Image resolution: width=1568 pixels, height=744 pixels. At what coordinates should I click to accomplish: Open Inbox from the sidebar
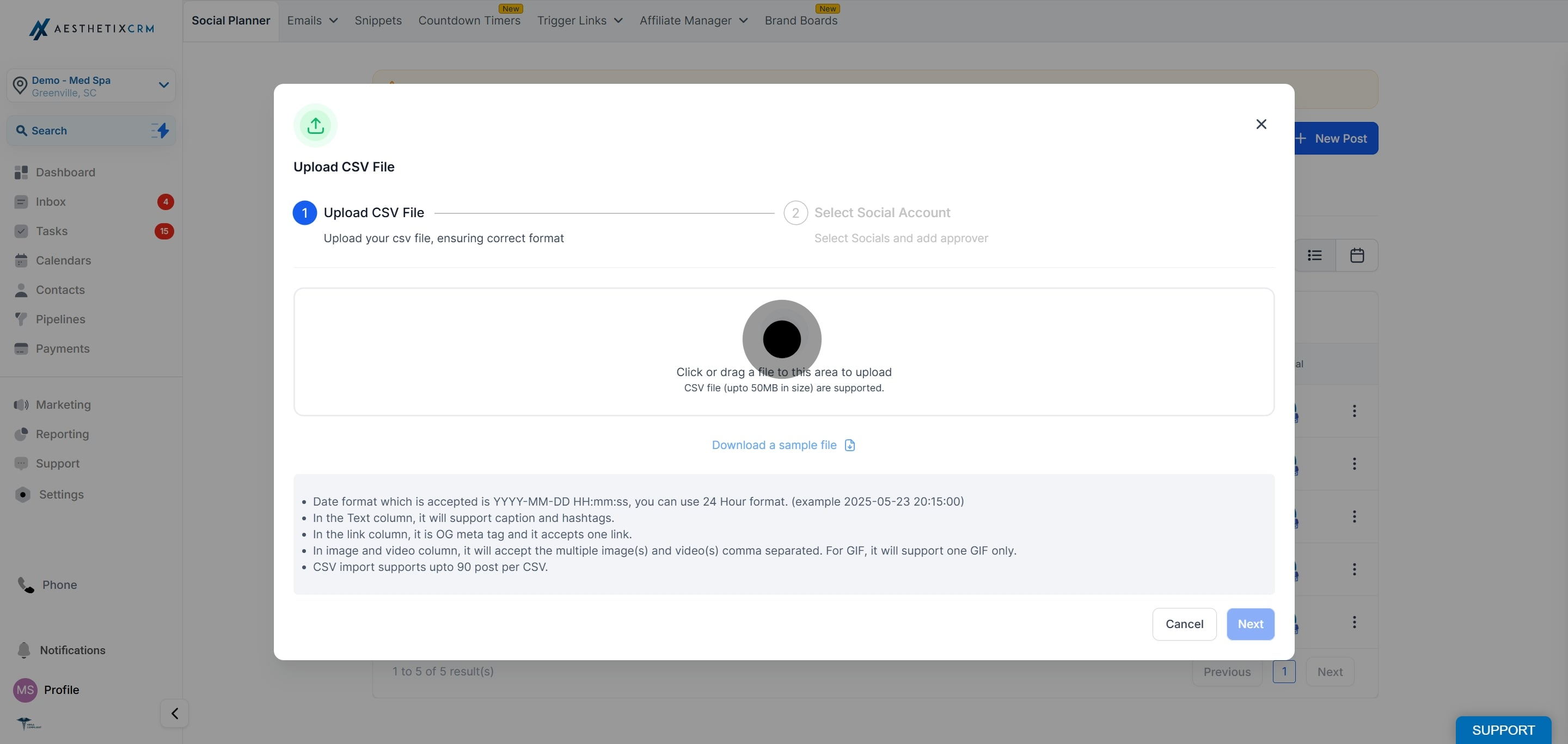click(x=51, y=201)
